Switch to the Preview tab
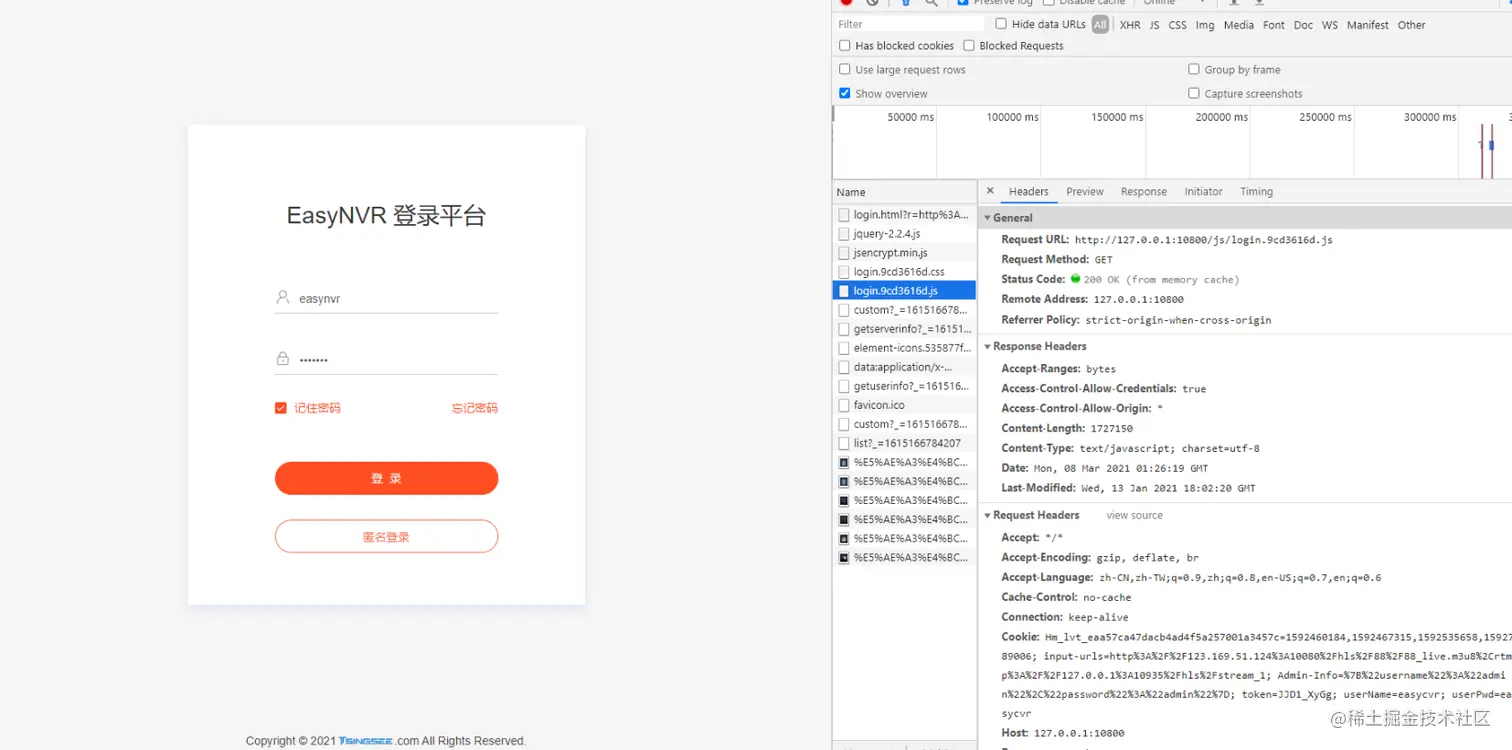 [1085, 192]
